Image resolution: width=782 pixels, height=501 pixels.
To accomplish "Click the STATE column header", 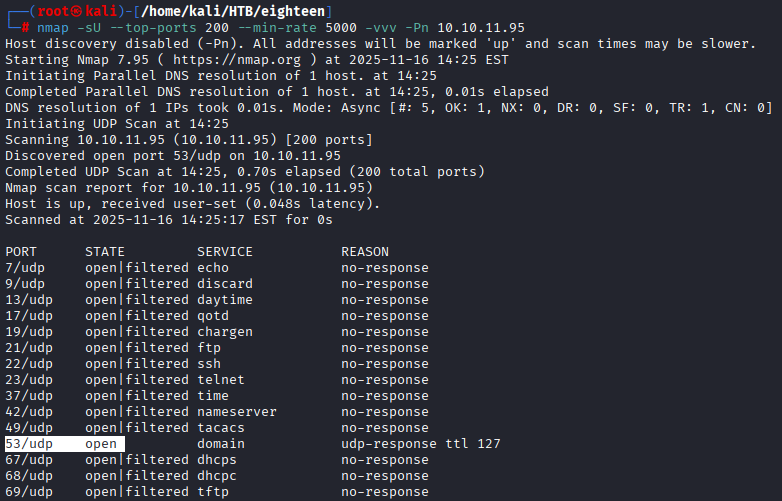I will pyautogui.click(x=104, y=251).
